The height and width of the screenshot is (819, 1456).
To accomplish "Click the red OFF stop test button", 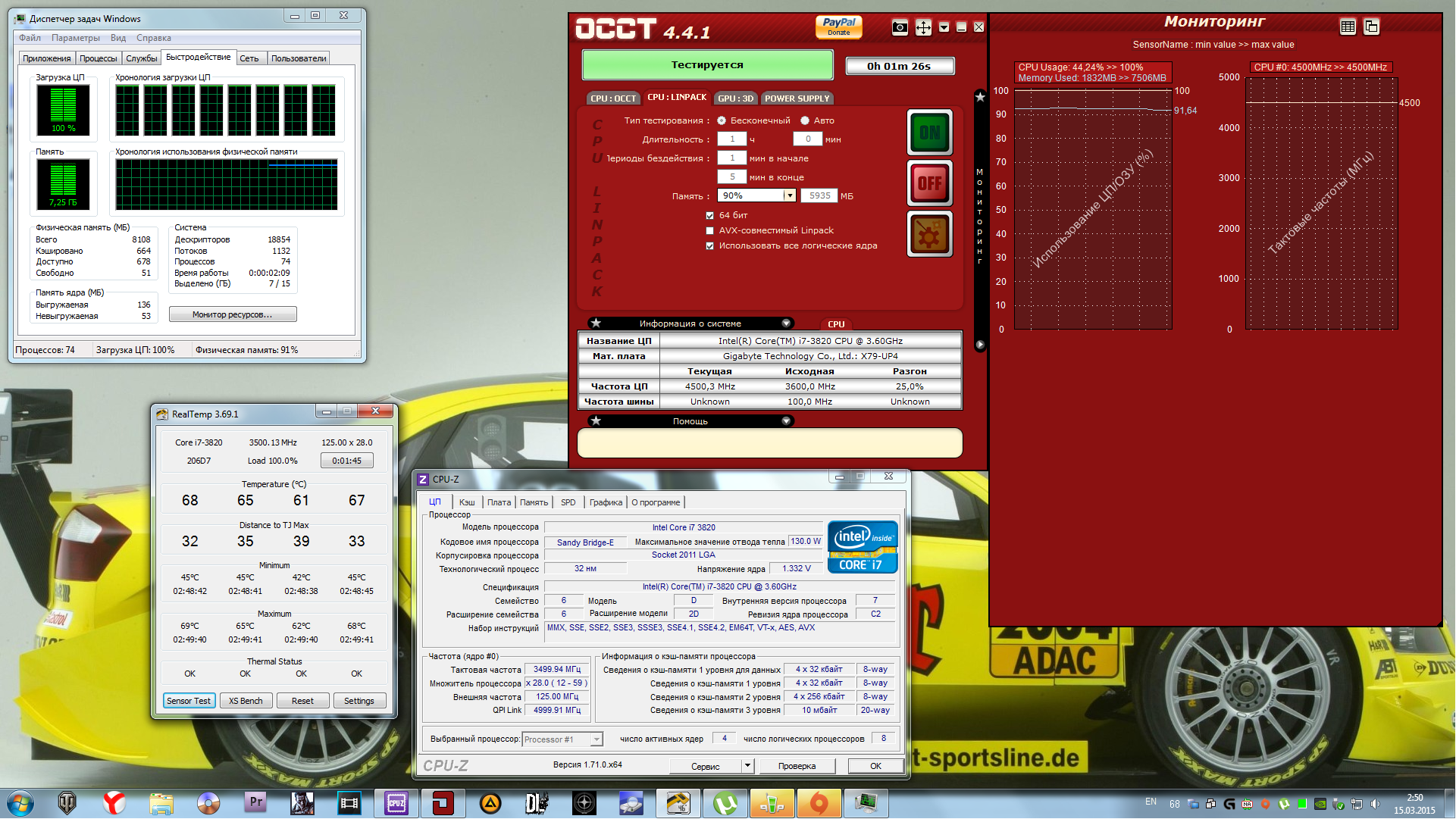I will tap(929, 183).
